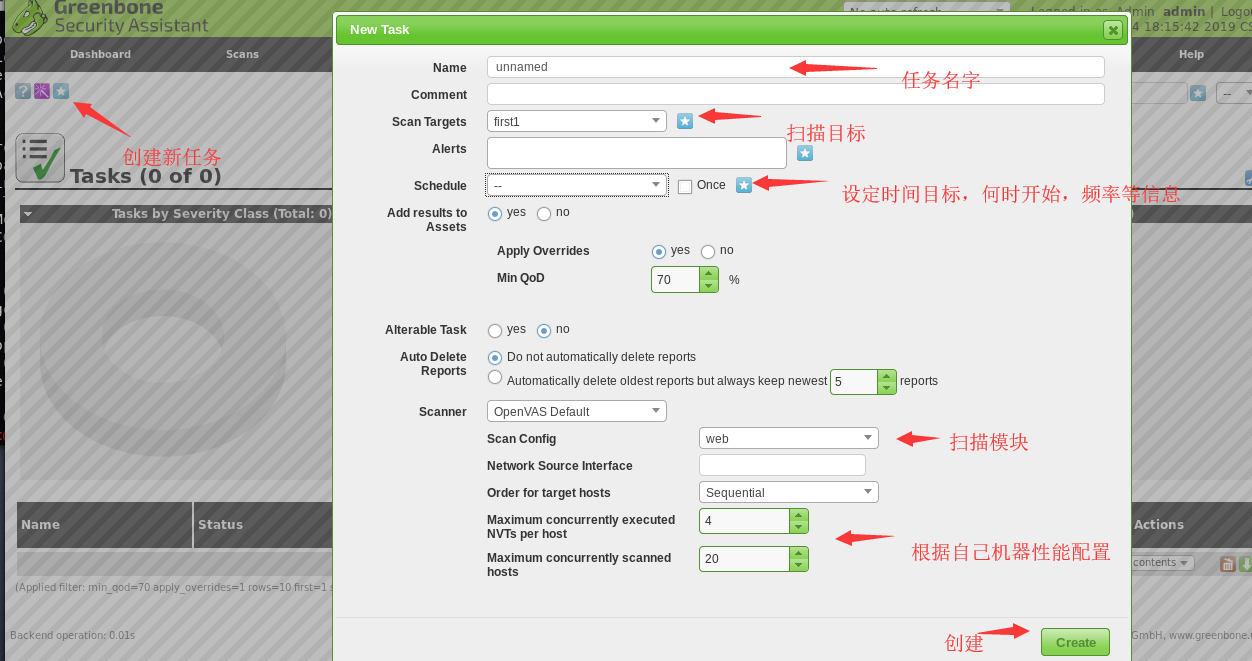
Task: Click the Comment input field
Action: (x=796, y=94)
